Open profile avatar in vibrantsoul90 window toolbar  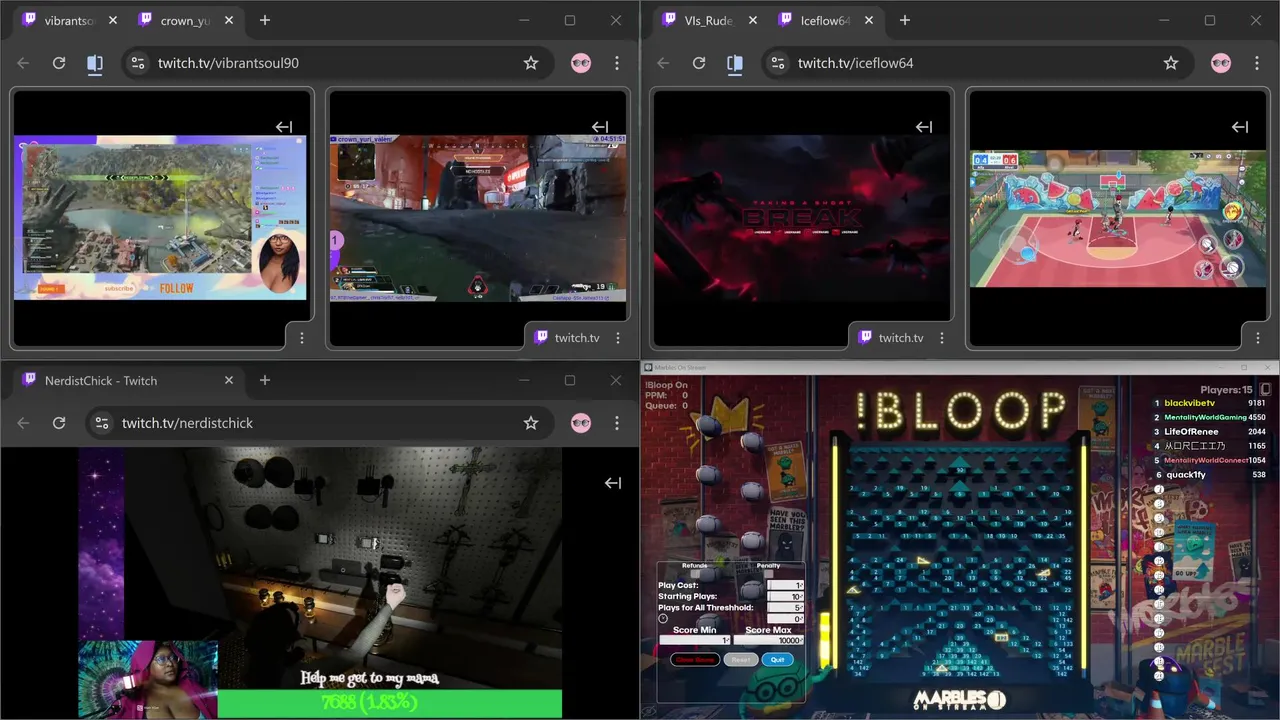(581, 63)
